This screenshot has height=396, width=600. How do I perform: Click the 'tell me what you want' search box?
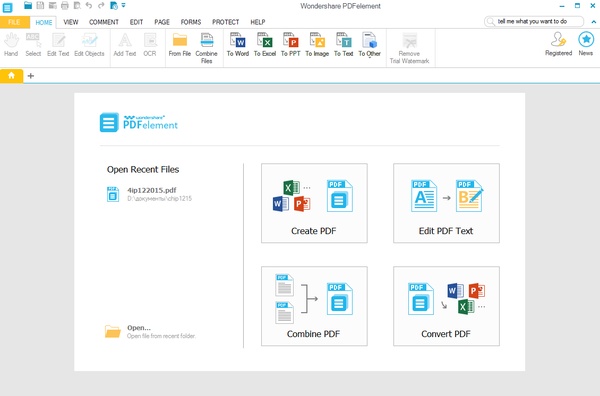[534, 21]
